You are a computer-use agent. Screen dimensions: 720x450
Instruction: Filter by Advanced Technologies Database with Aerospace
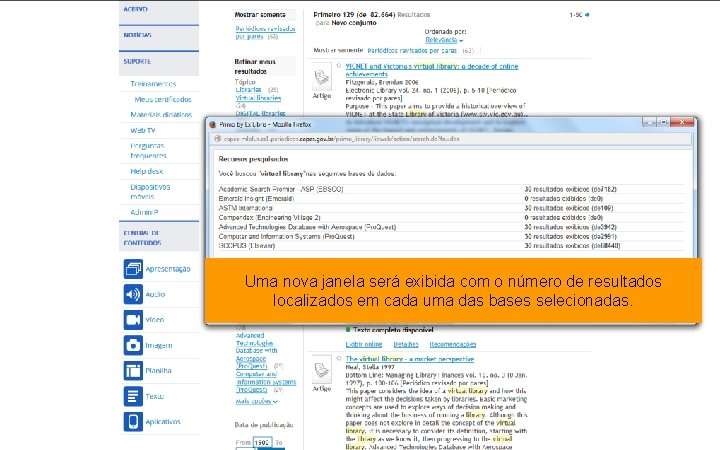256,350
